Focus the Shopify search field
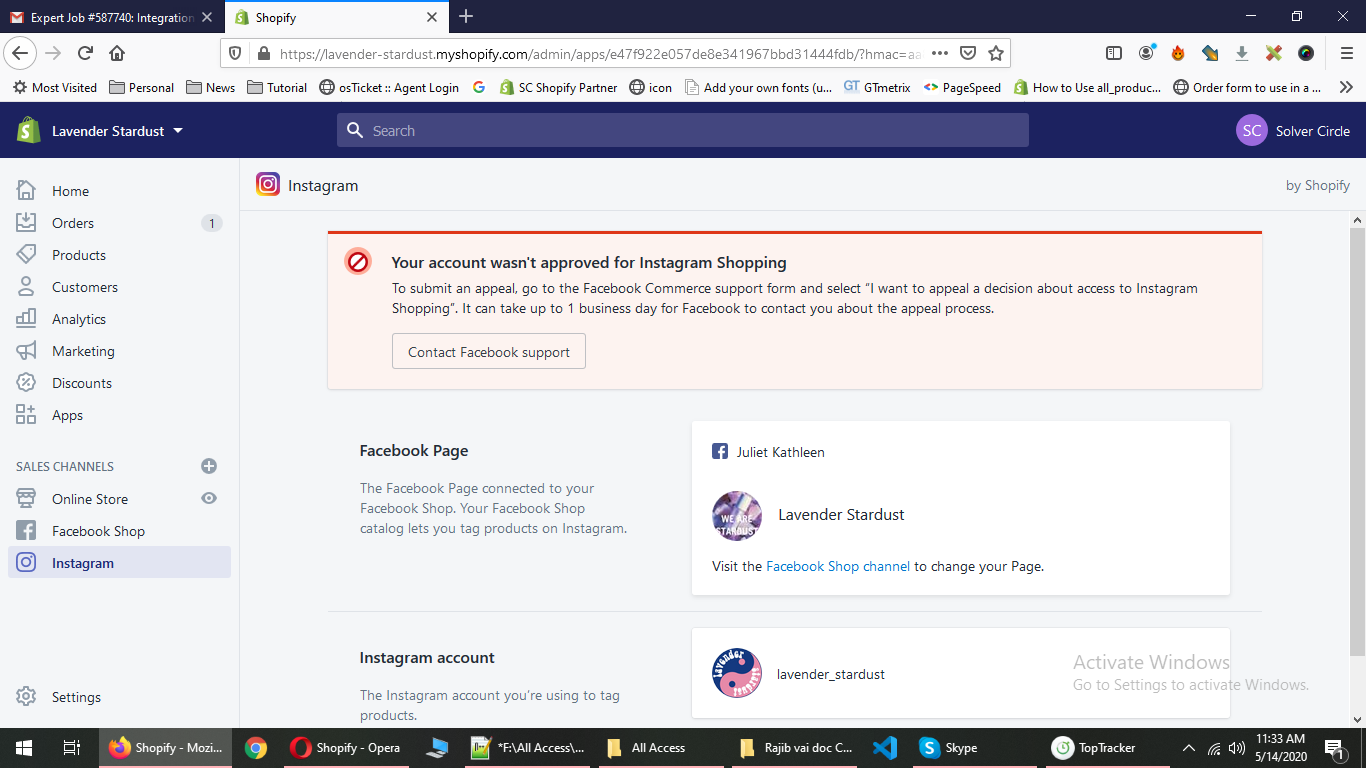The image size is (1366, 769). click(x=683, y=131)
